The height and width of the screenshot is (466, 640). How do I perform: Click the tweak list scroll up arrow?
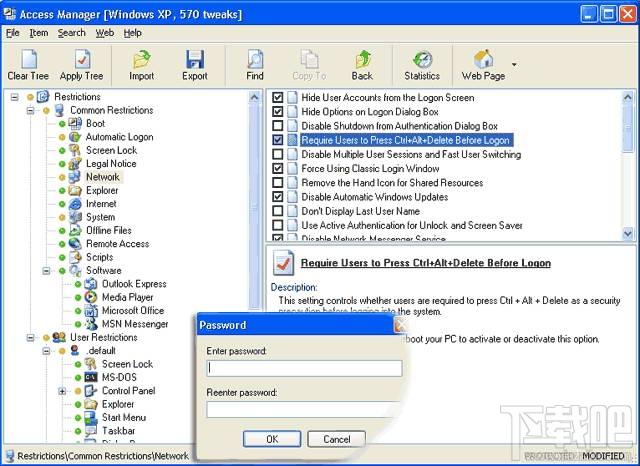tap(628, 97)
